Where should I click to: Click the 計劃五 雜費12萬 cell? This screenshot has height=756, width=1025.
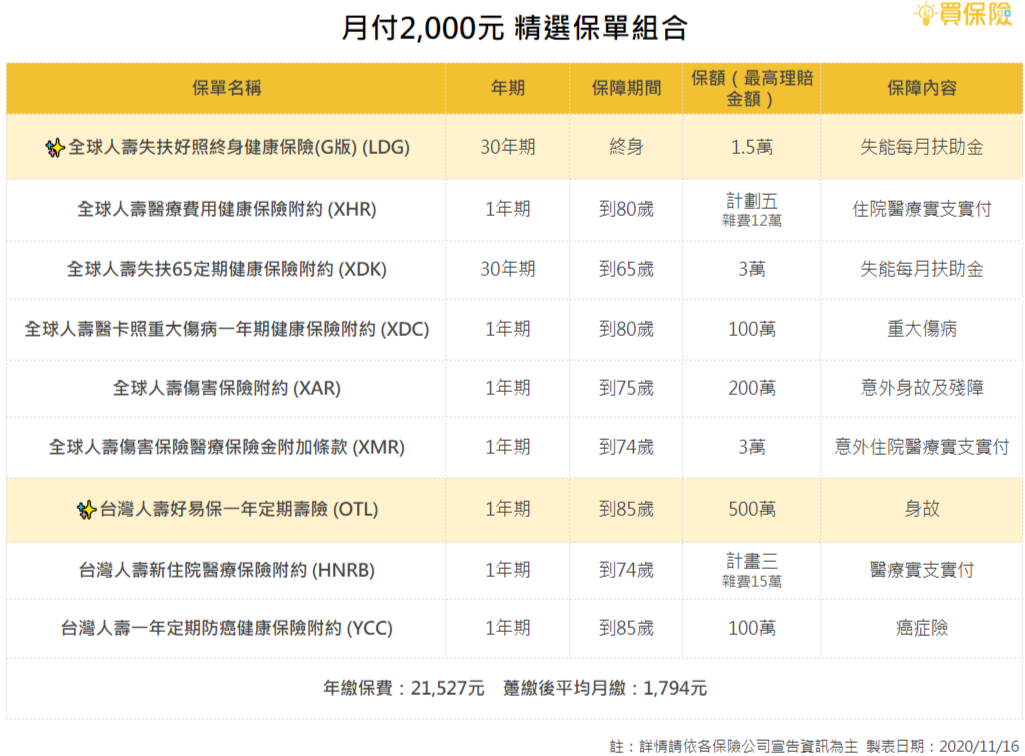[x=752, y=210]
